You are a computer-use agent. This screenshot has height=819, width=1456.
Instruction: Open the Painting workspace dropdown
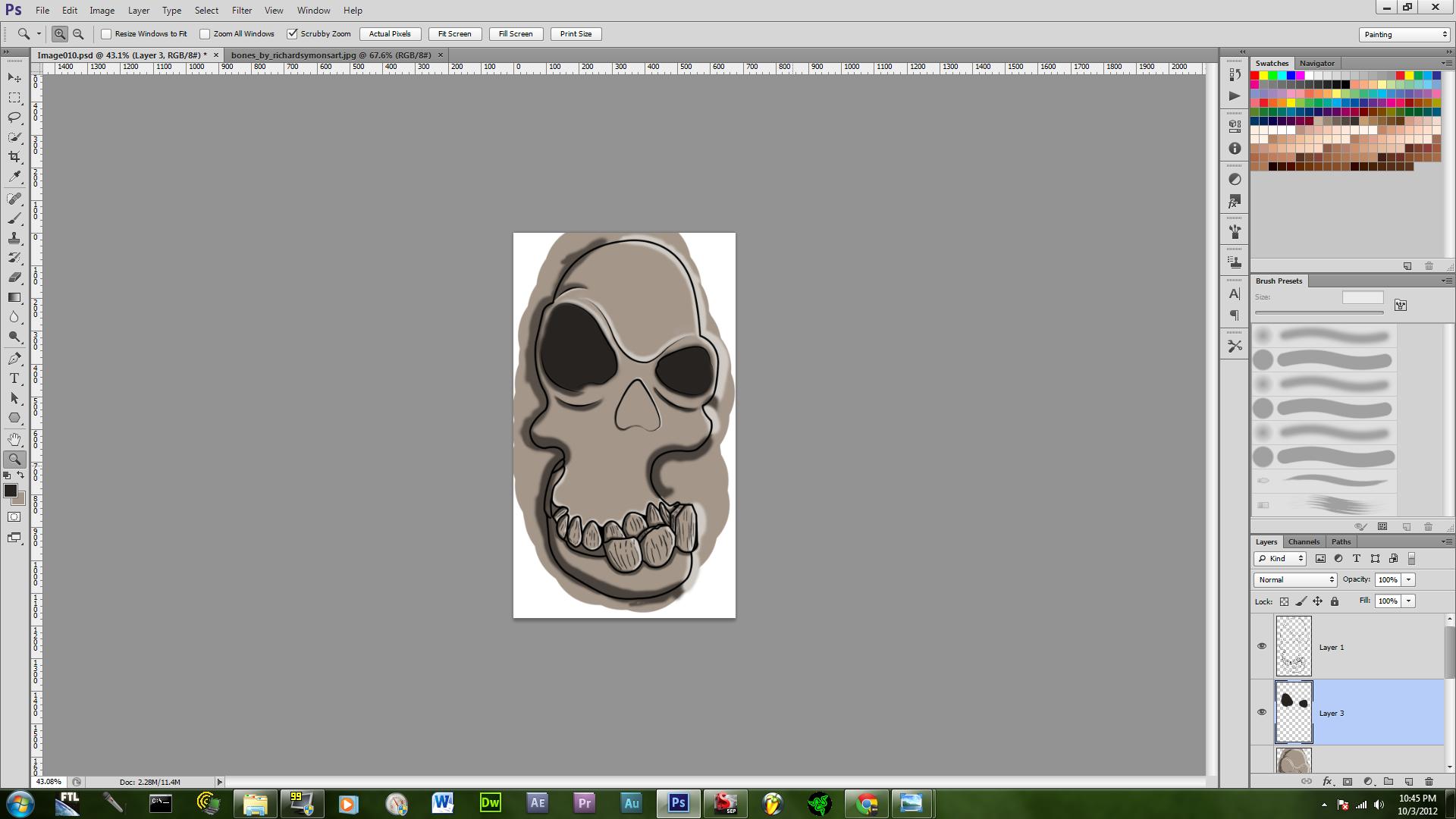[x=1404, y=34]
